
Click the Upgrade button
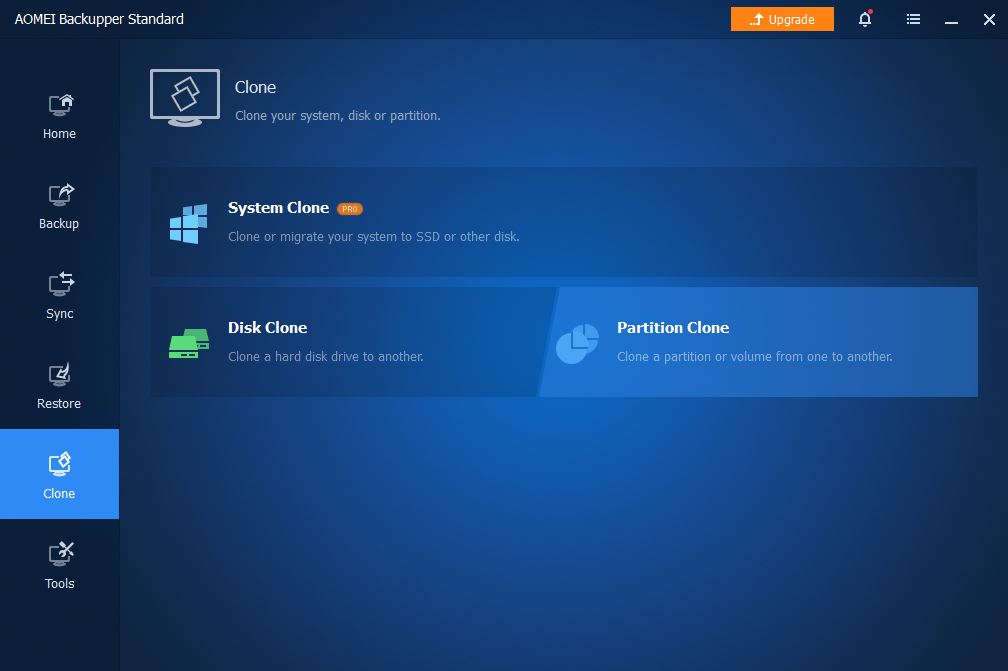pyautogui.click(x=782, y=19)
